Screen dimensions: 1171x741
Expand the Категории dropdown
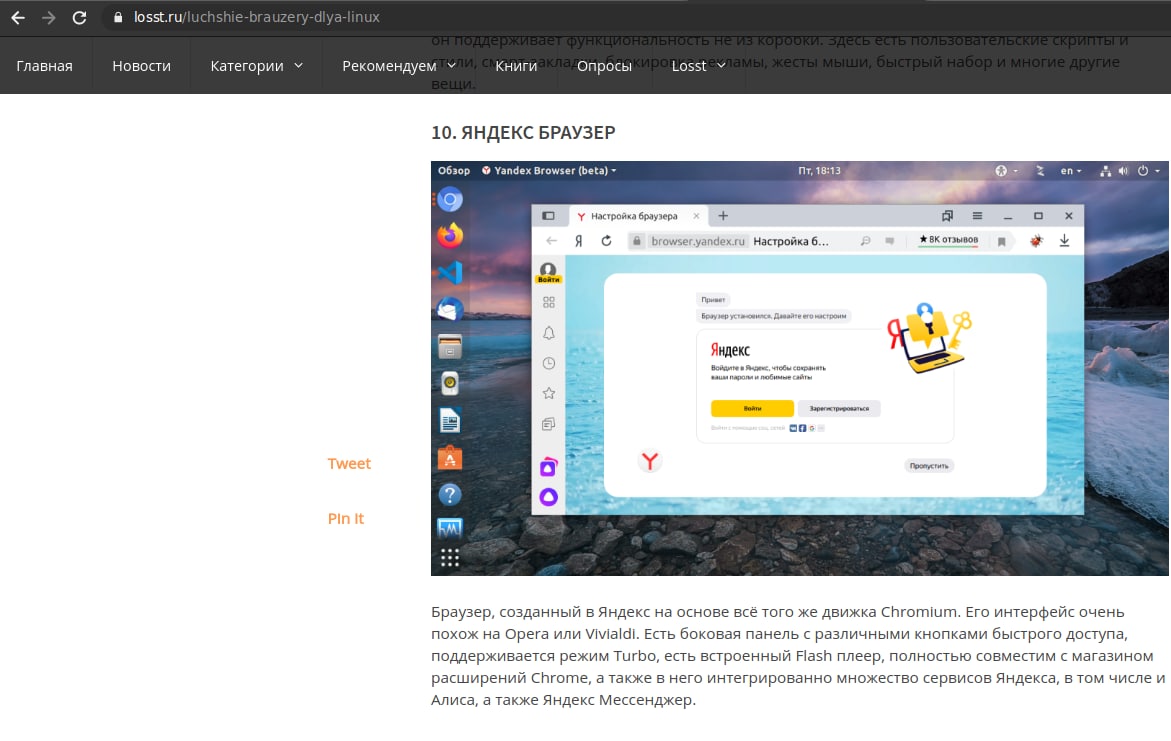[256, 66]
